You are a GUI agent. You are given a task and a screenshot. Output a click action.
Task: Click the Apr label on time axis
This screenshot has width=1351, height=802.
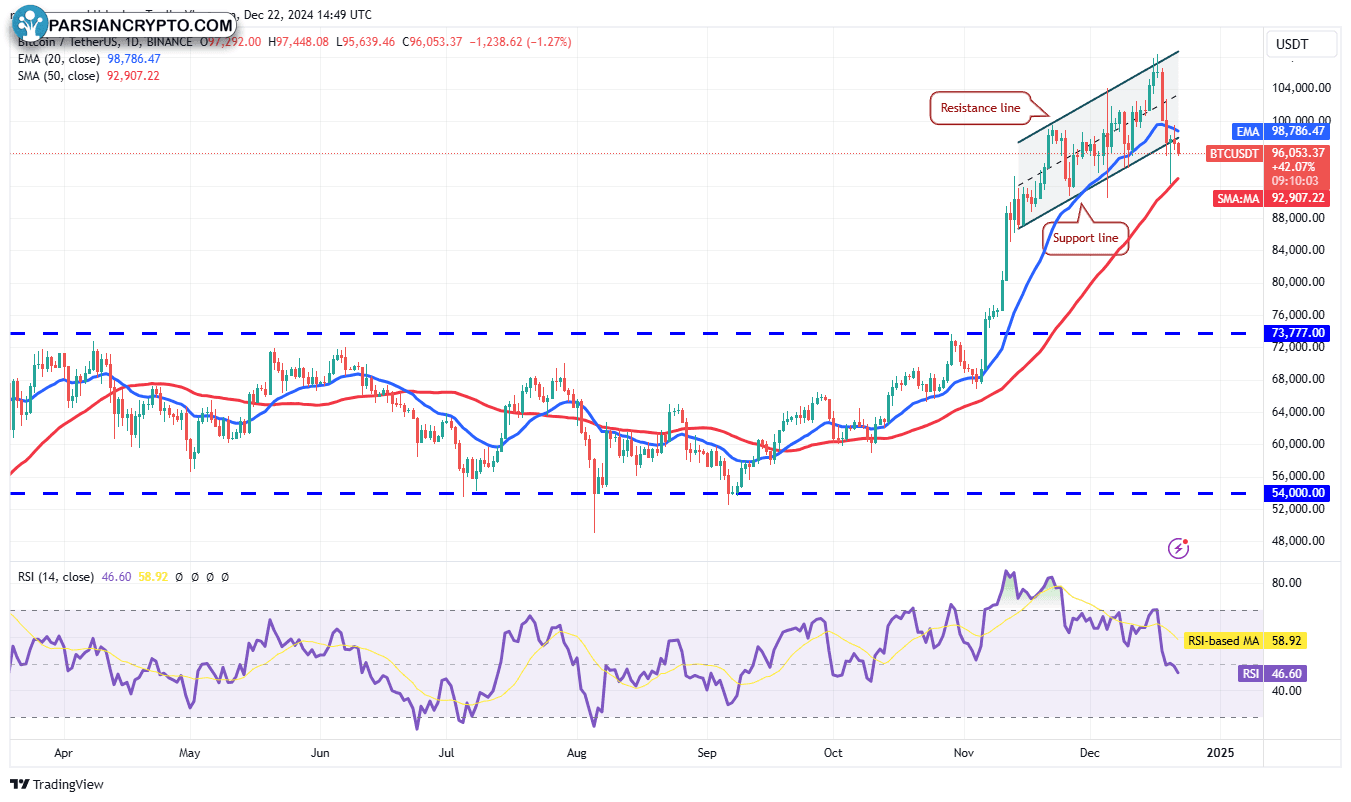tap(63, 751)
